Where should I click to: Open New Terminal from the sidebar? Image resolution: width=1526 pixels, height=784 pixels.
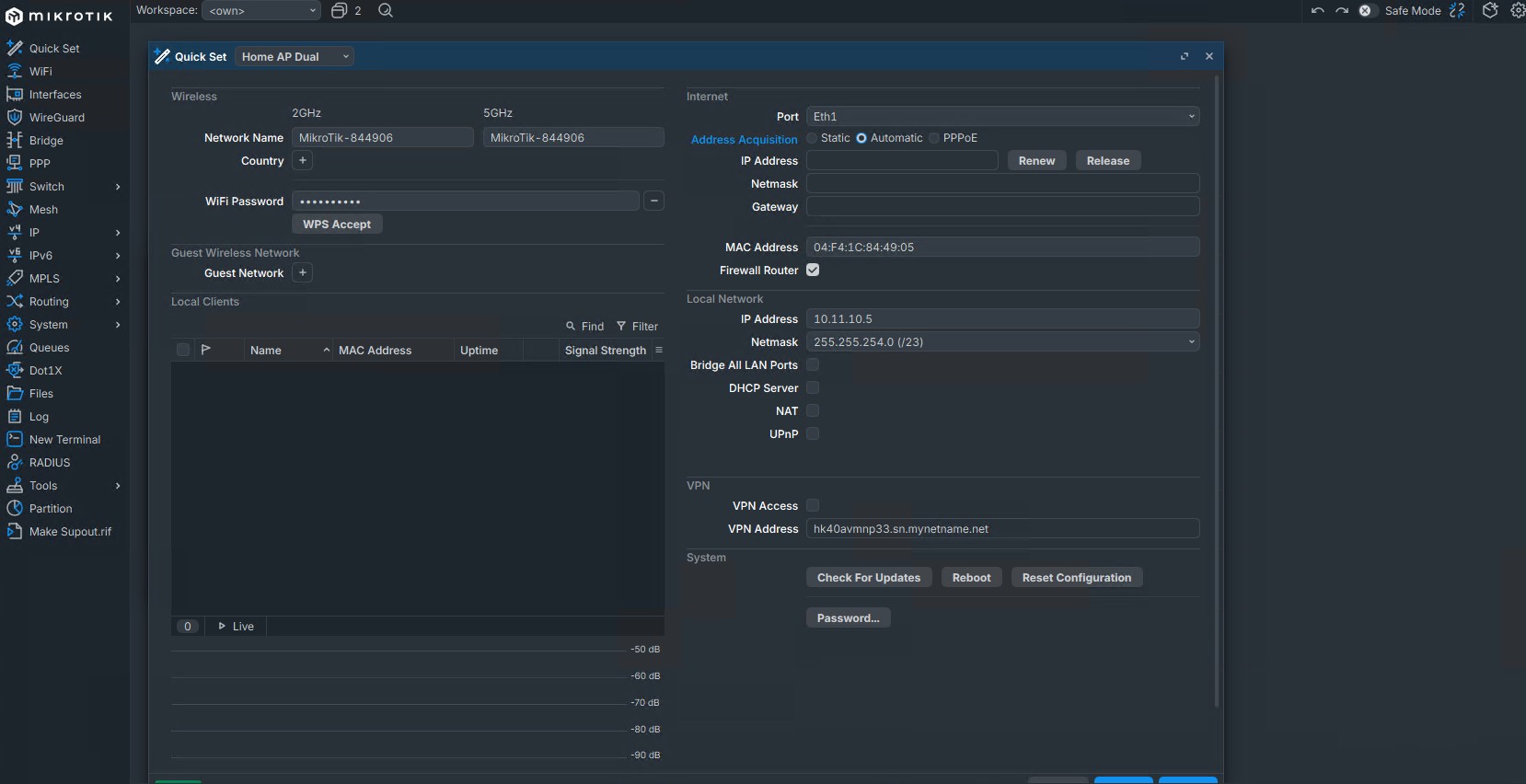point(64,440)
